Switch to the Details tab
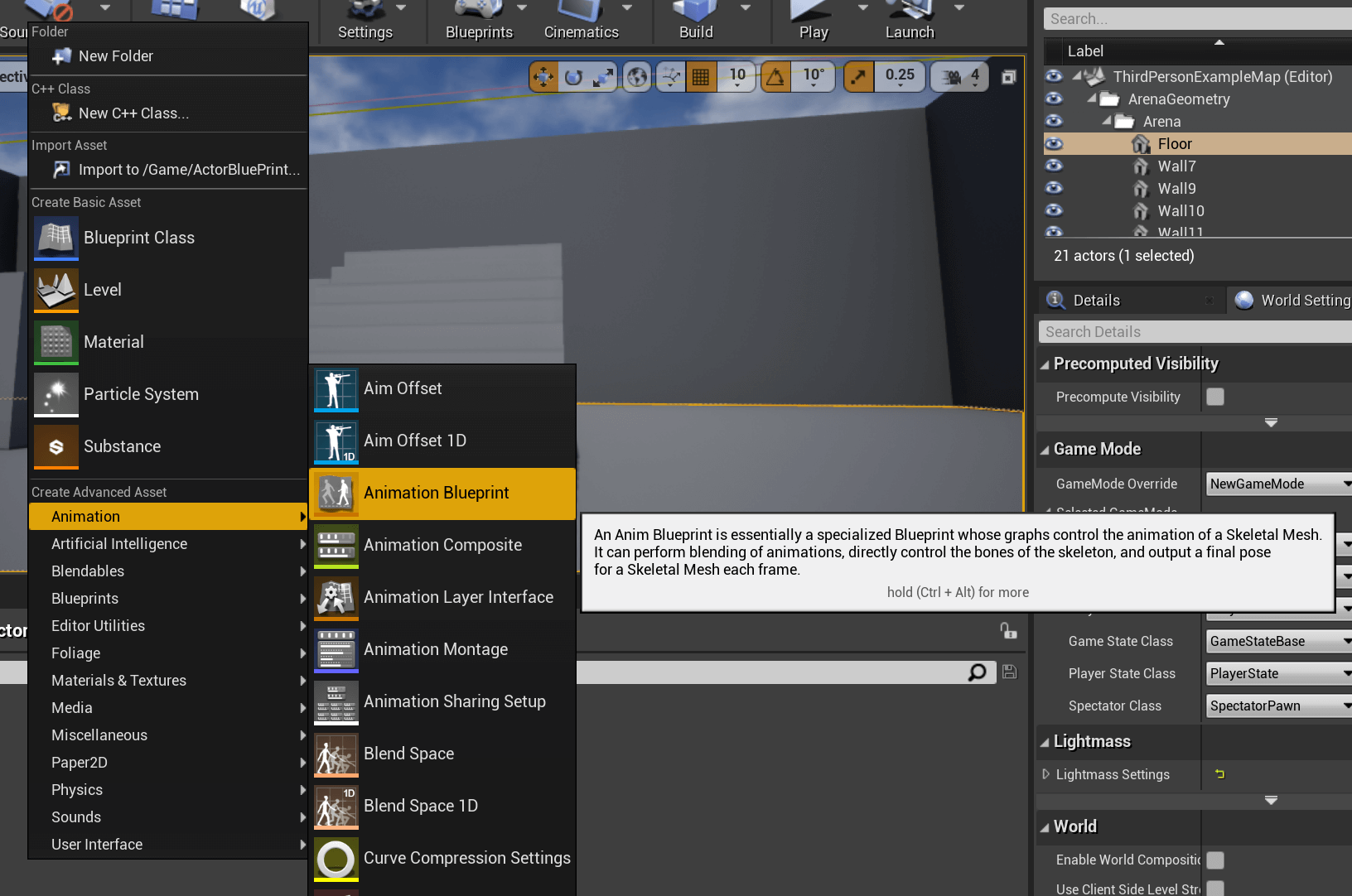 (1130, 301)
